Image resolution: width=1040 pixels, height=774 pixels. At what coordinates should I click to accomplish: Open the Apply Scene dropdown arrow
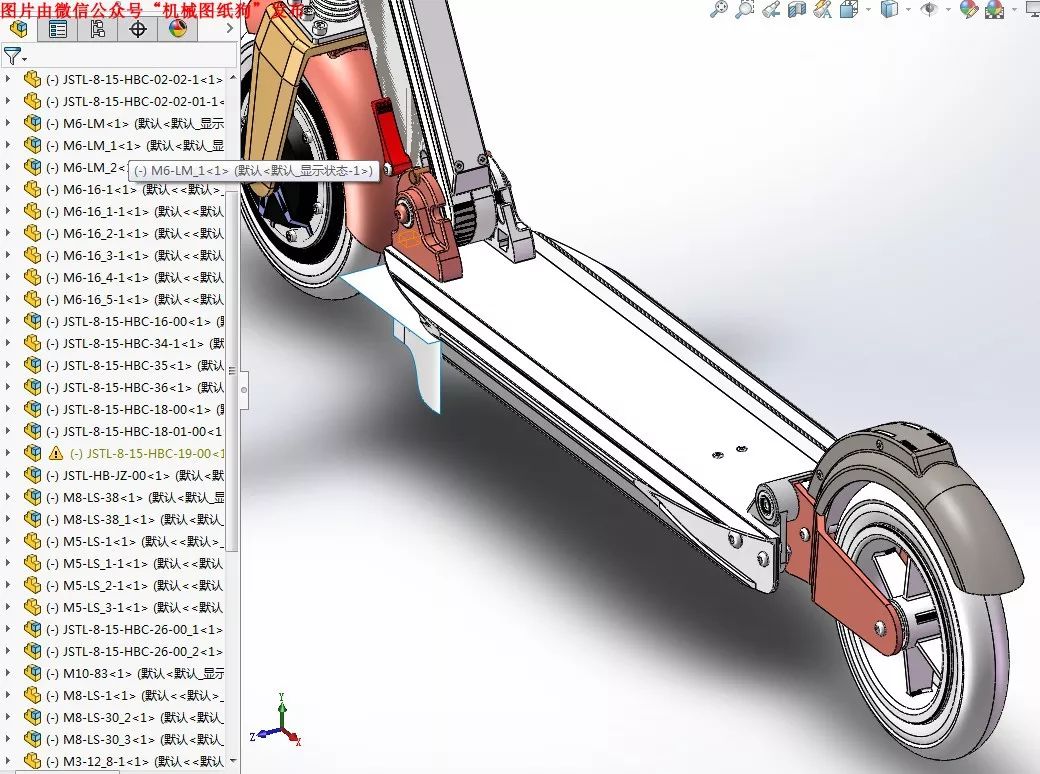[x=1013, y=9]
